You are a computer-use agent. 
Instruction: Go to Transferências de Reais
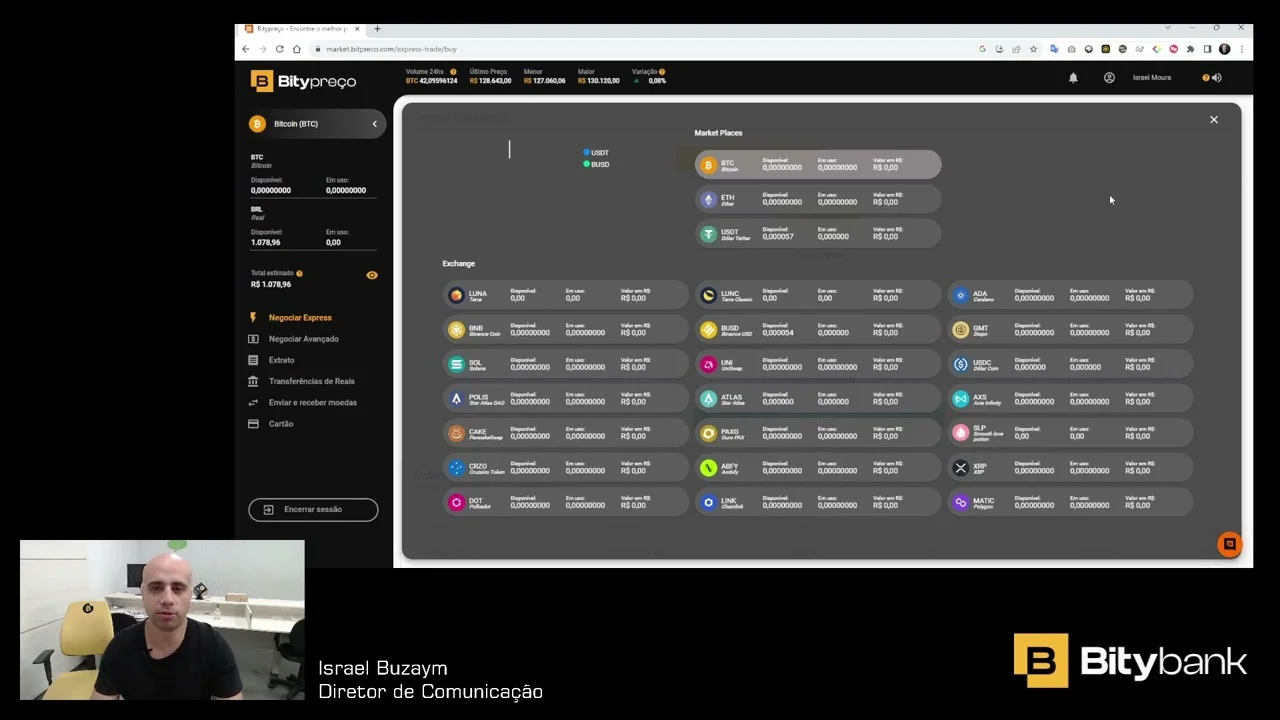[x=311, y=381]
